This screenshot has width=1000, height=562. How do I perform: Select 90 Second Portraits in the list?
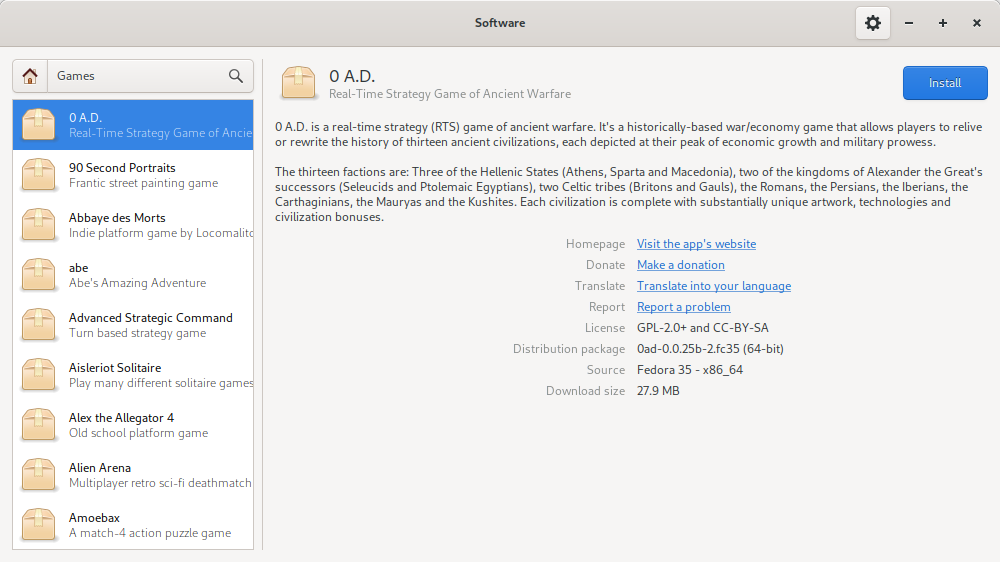(x=133, y=175)
